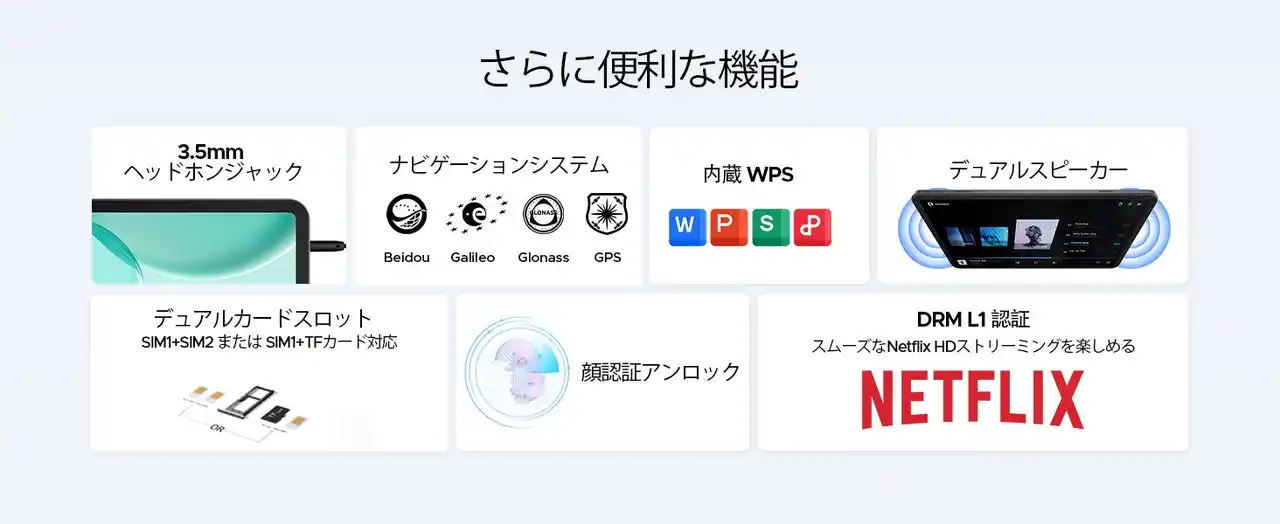Click the DRM L1 認証 heading
The height and width of the screenshot is (524, 1280).
pos(973,320)
